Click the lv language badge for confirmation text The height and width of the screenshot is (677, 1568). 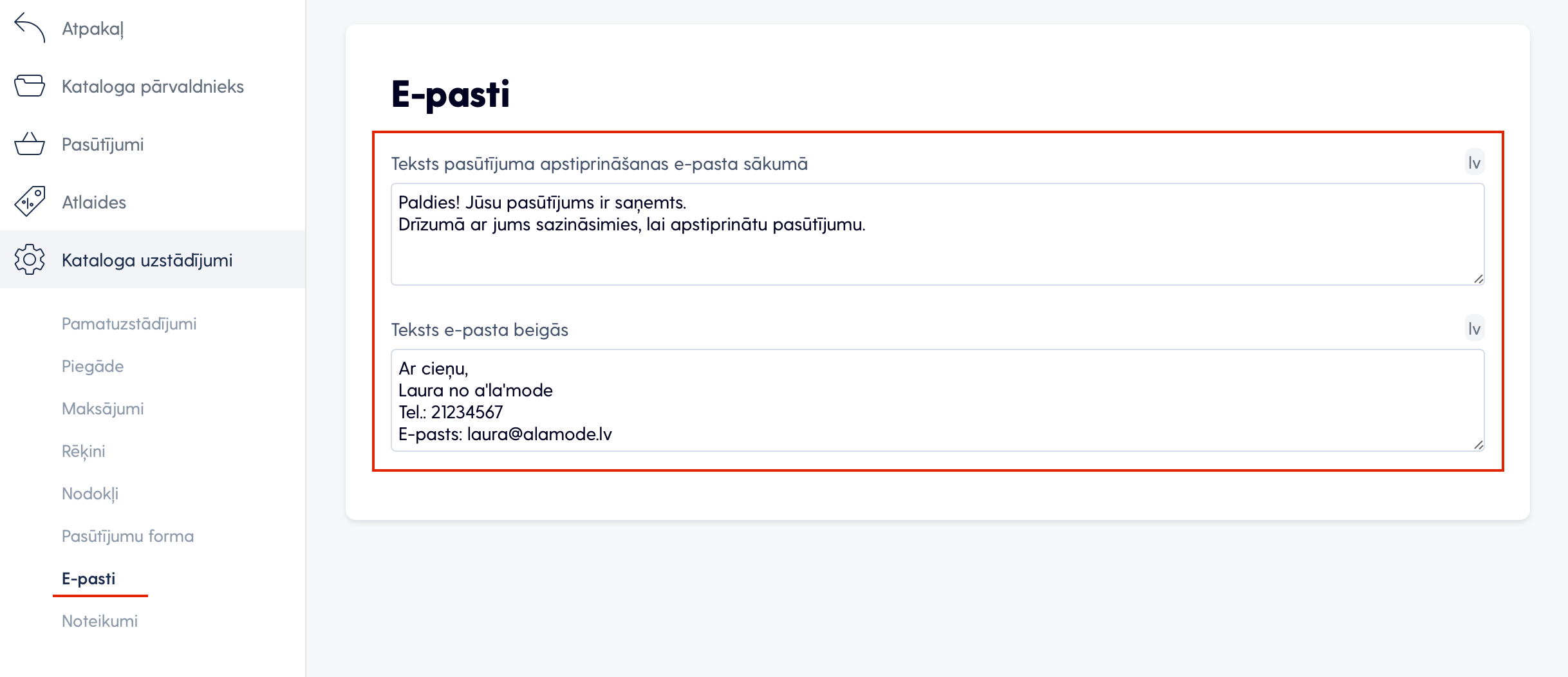pos(1475,163)
